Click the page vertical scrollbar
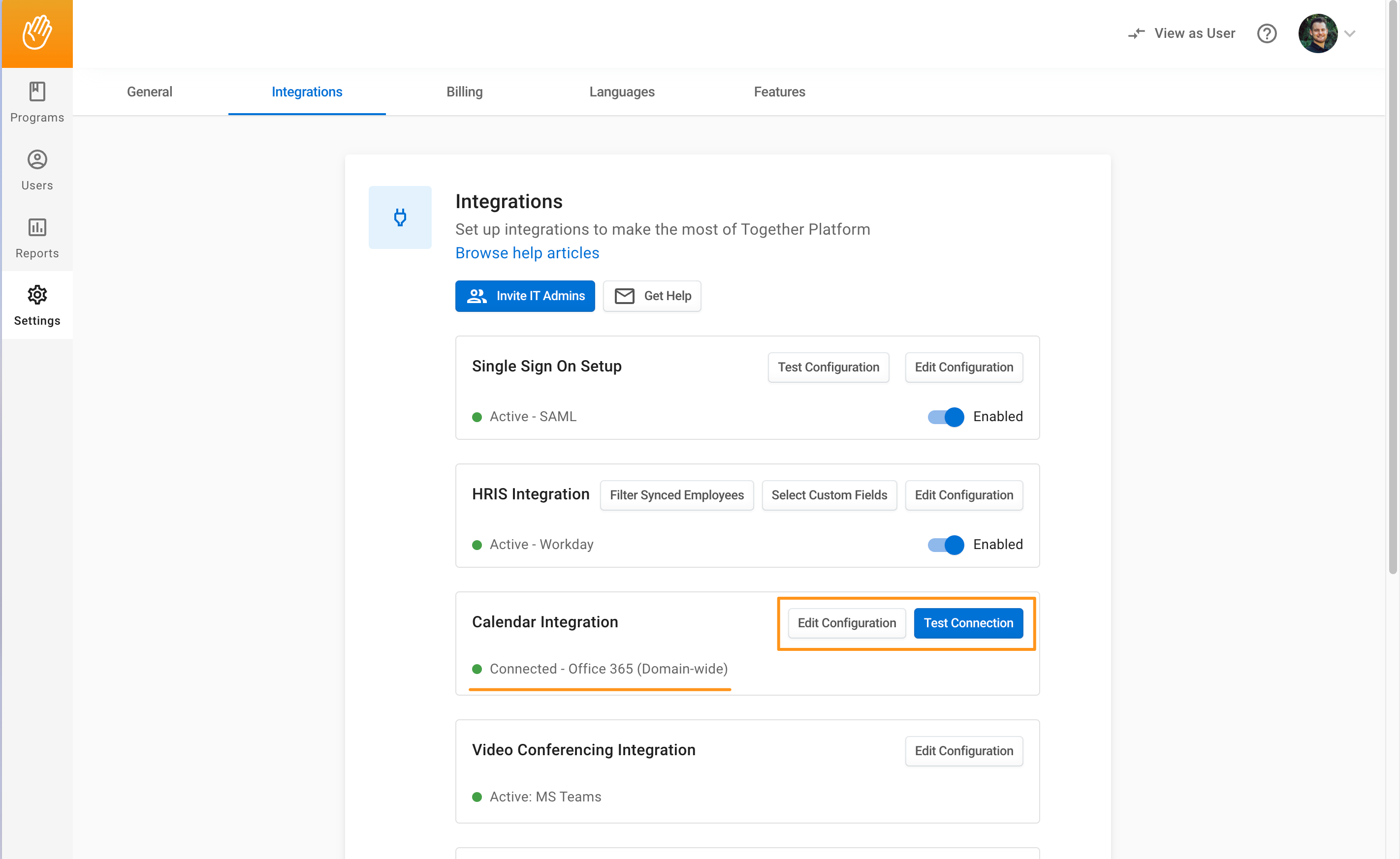The image size is (1400, 859). tap(1392, 284)
